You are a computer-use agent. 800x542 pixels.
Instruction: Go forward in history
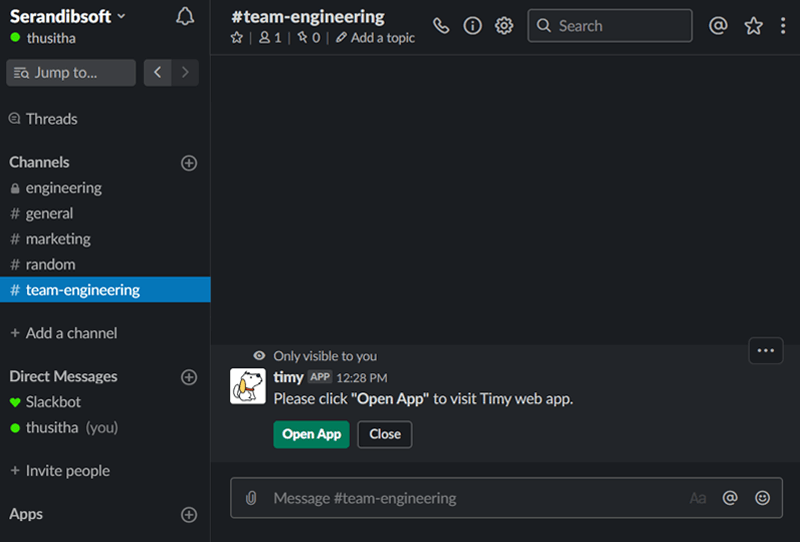(185, 72)
